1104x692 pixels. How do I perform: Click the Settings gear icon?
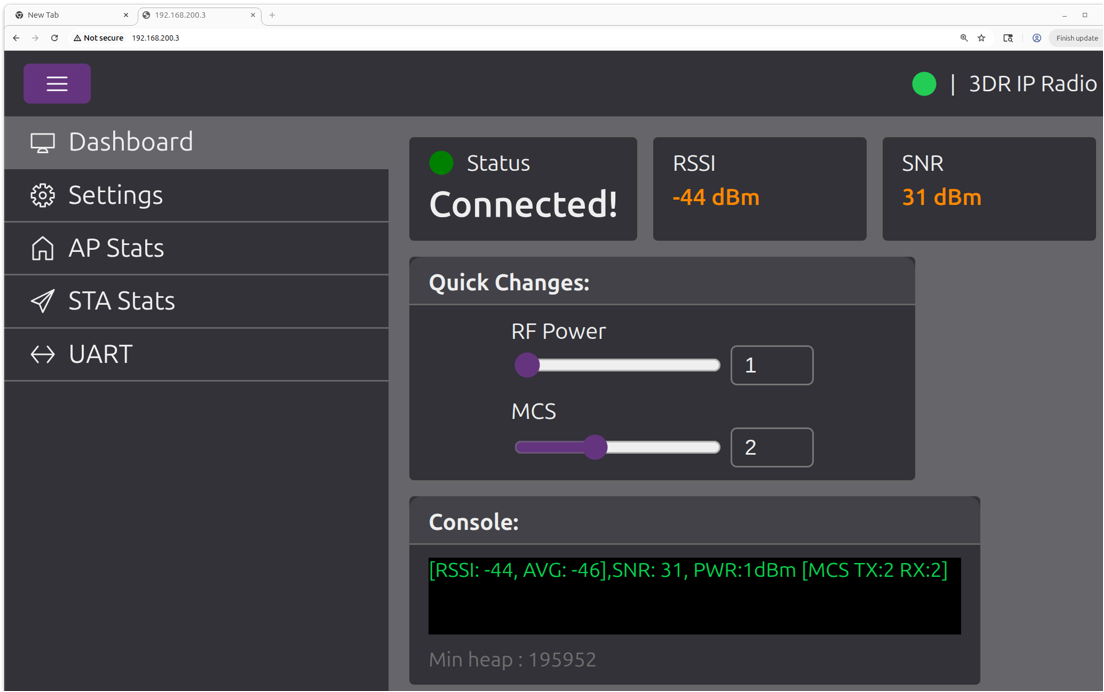pos(42,195)
